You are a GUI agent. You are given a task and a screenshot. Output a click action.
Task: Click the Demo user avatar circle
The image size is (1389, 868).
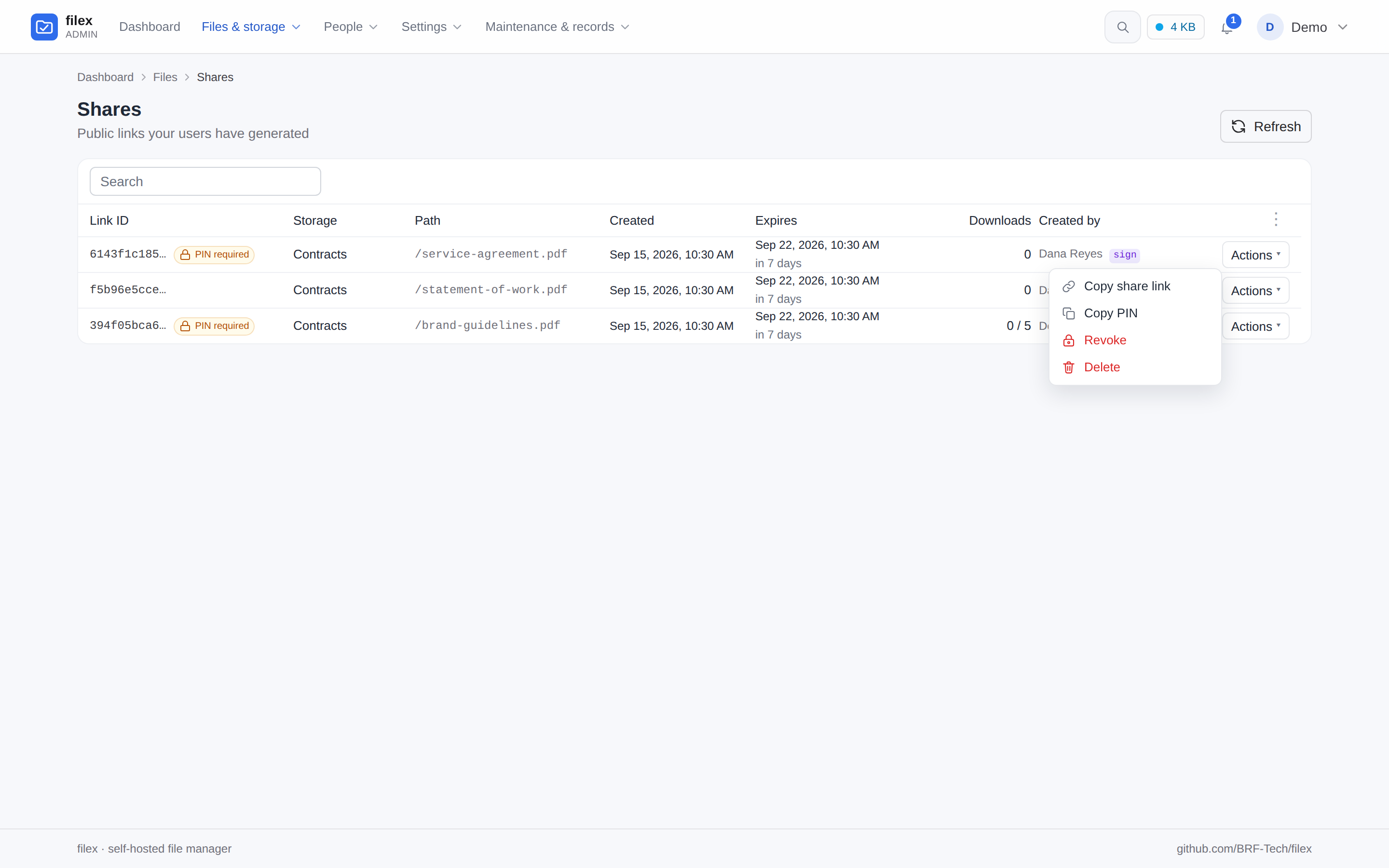coord(1269,27)
